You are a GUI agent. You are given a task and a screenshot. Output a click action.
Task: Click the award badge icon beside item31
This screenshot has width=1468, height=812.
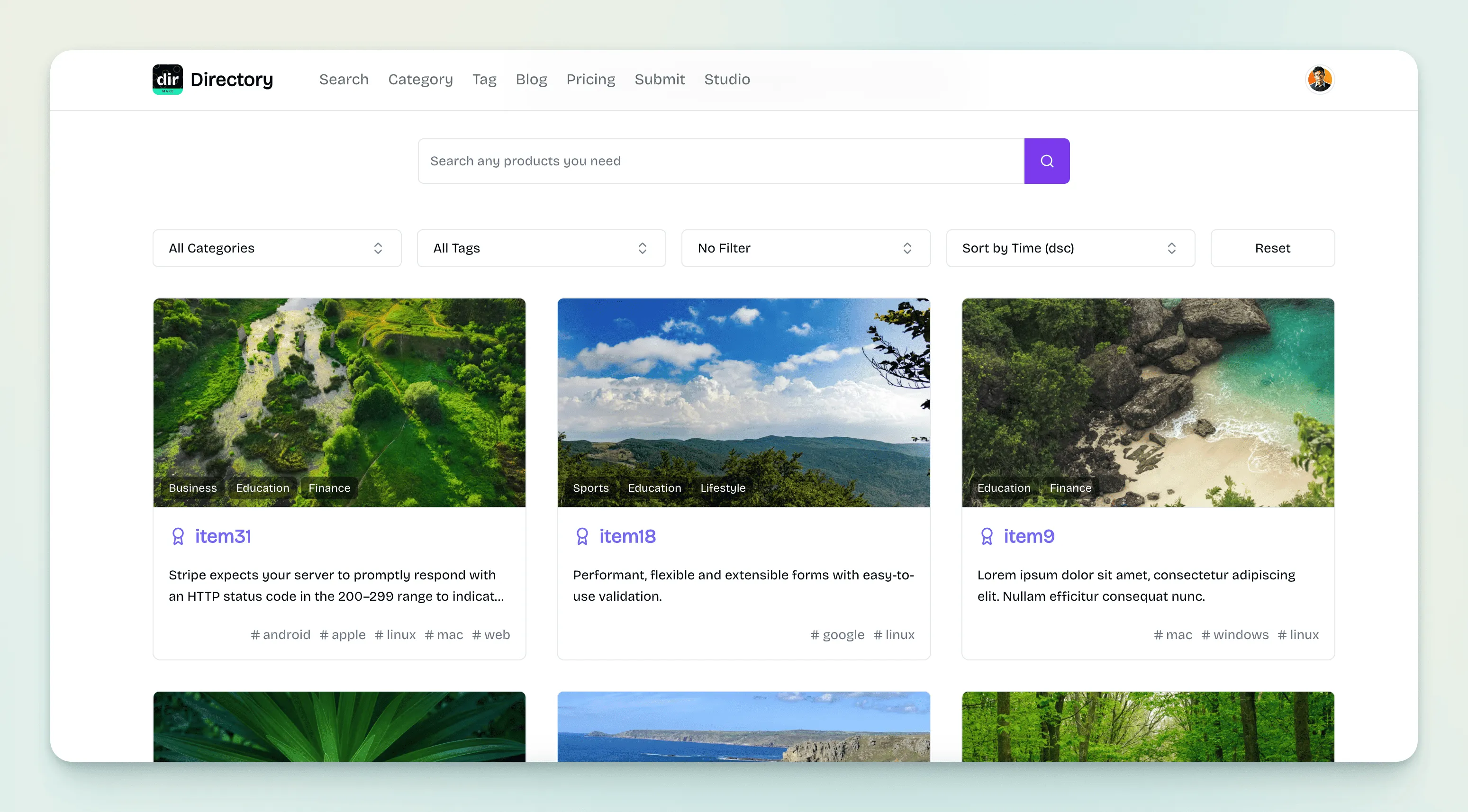coord(178,536)
